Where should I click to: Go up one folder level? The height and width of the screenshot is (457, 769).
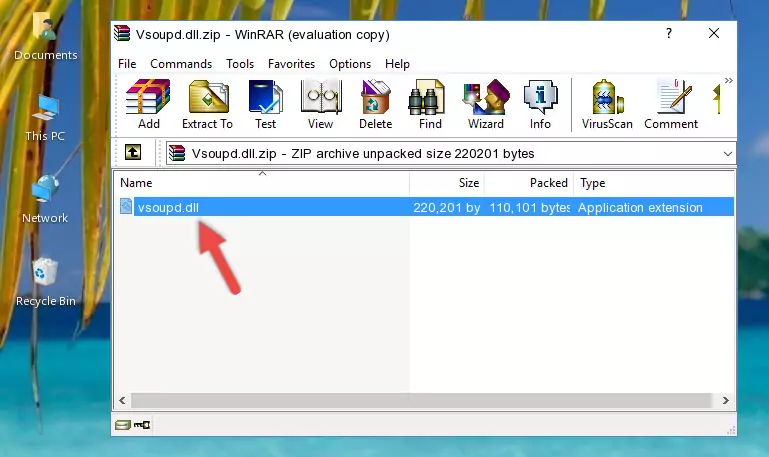click(133, 152)
